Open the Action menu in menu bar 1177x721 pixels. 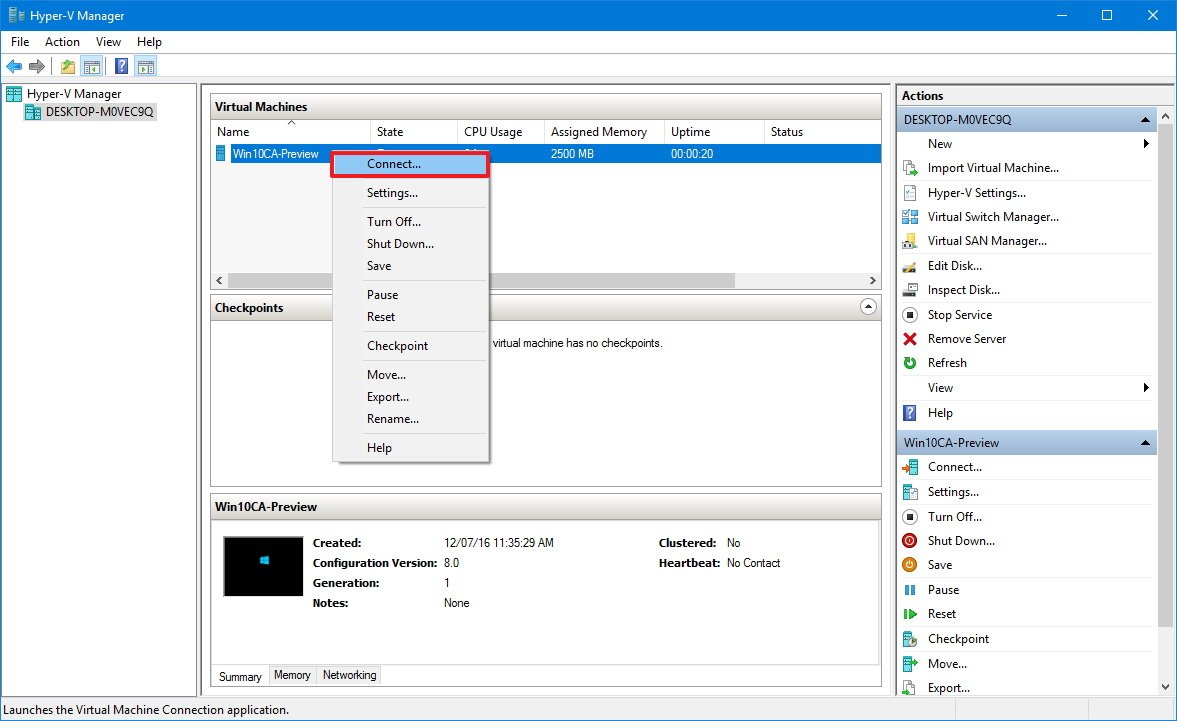[62, 42]
